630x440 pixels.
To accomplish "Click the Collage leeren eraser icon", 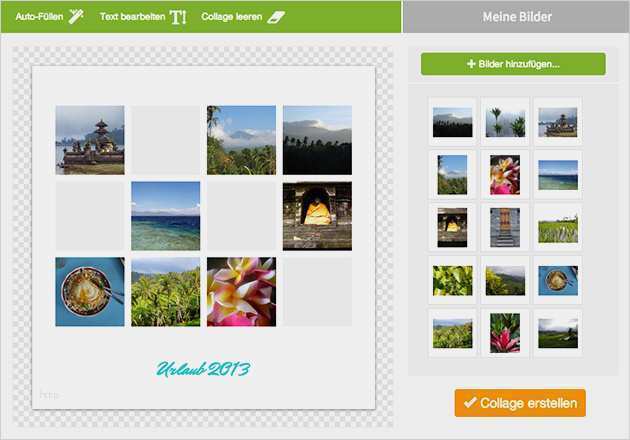I will (276, 17).
